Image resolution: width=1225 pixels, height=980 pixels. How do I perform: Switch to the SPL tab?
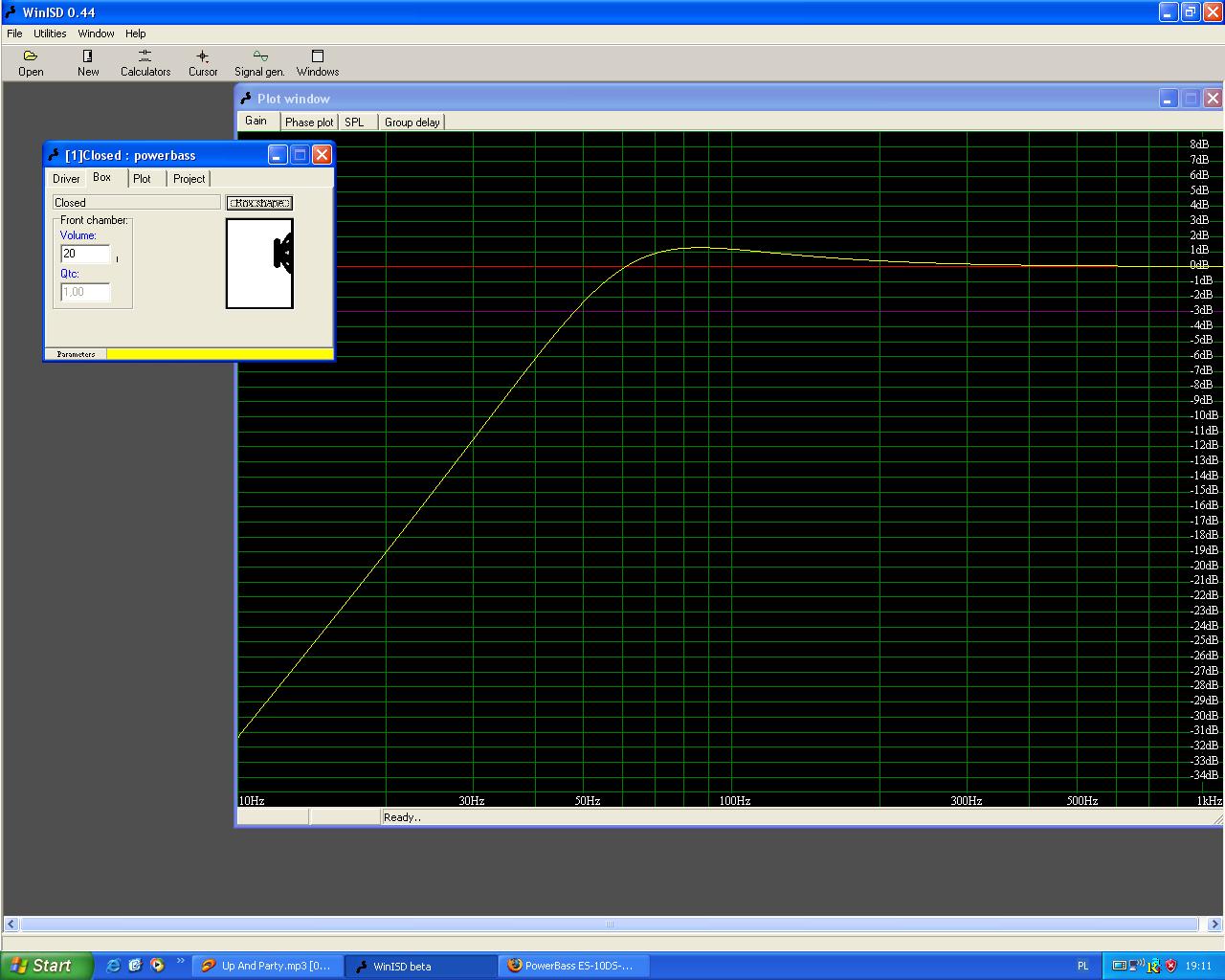click(x=354, y=122)
